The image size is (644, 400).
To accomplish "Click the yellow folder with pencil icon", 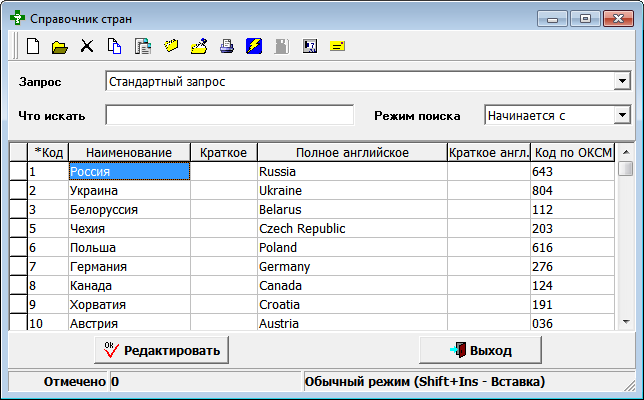I will [x=199, y=46].
